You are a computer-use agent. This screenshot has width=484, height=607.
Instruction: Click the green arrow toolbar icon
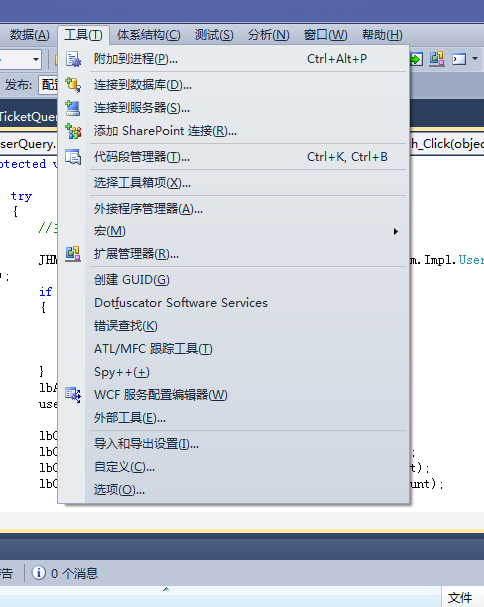(416, 59)
